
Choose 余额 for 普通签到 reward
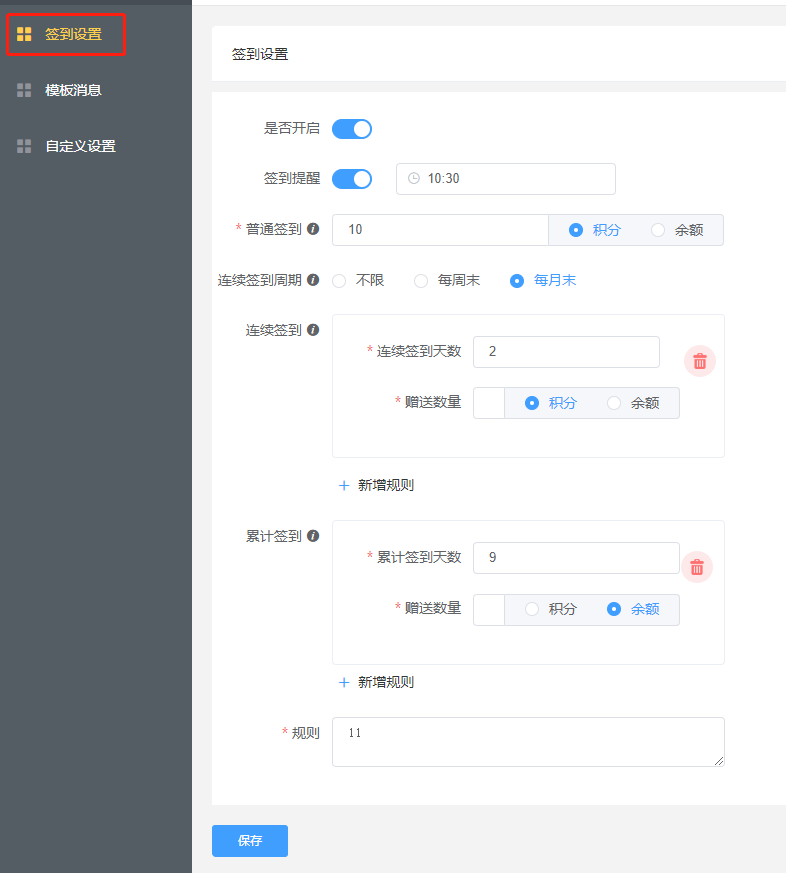coord(658,230)
